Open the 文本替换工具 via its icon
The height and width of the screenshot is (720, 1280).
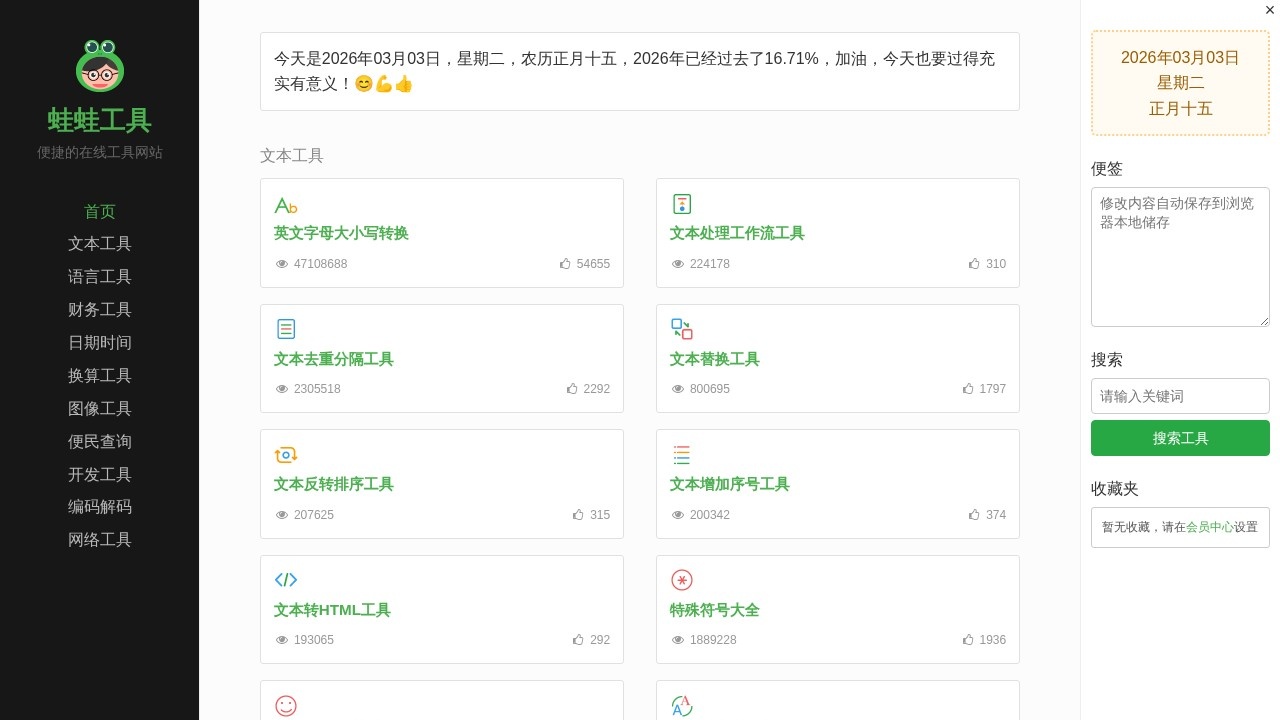(681, 329)
